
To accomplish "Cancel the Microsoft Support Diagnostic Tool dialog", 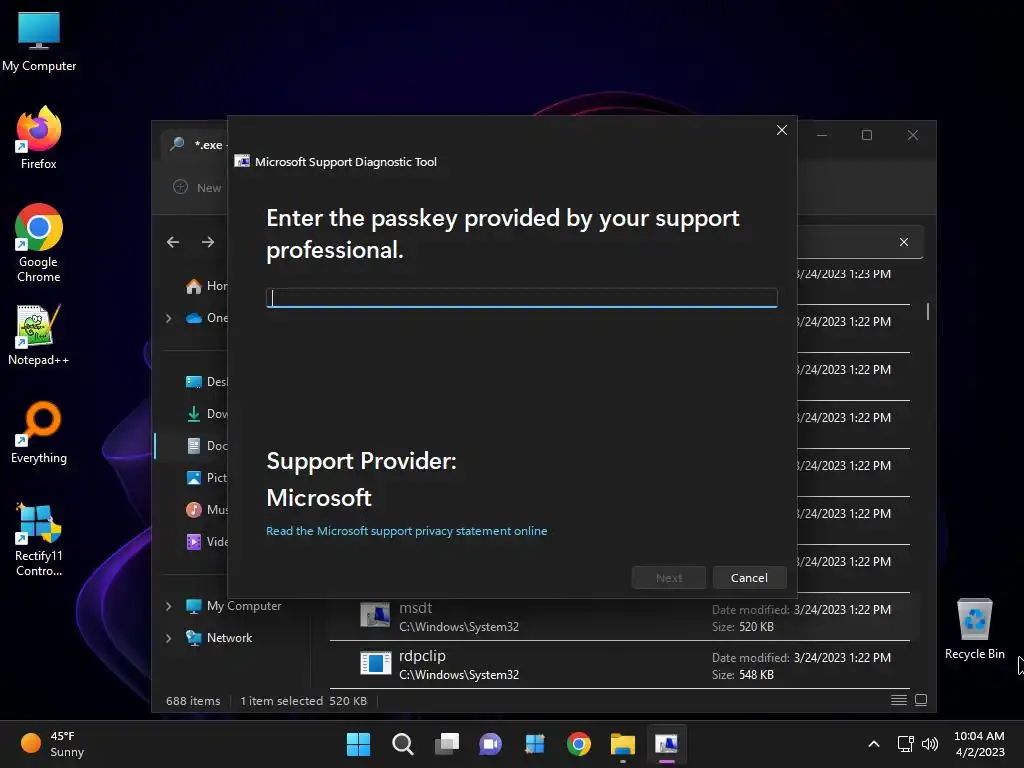I will [x=749, y=578].
